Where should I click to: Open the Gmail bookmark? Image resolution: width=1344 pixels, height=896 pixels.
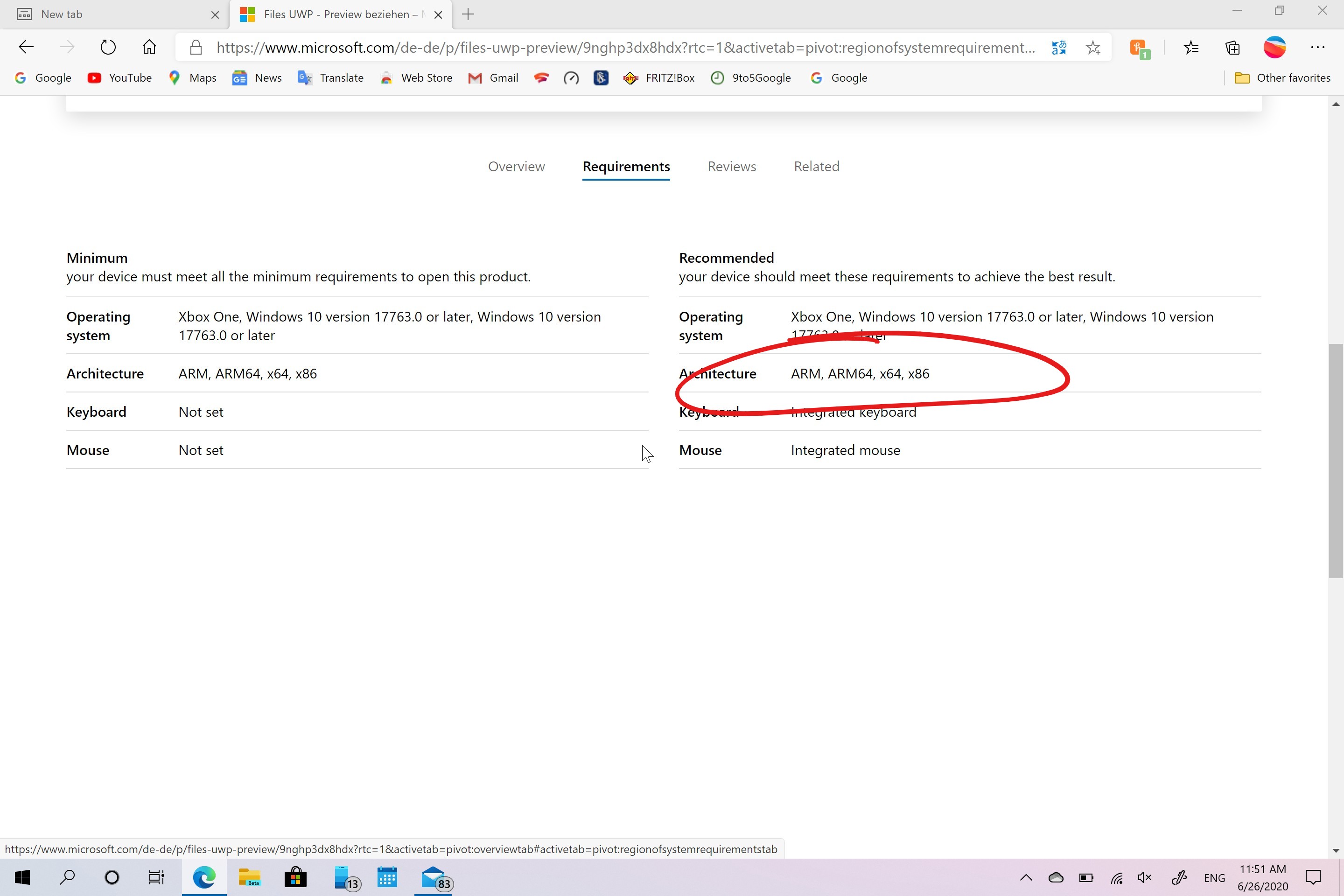pyautogui.click(x=493, y=78)
